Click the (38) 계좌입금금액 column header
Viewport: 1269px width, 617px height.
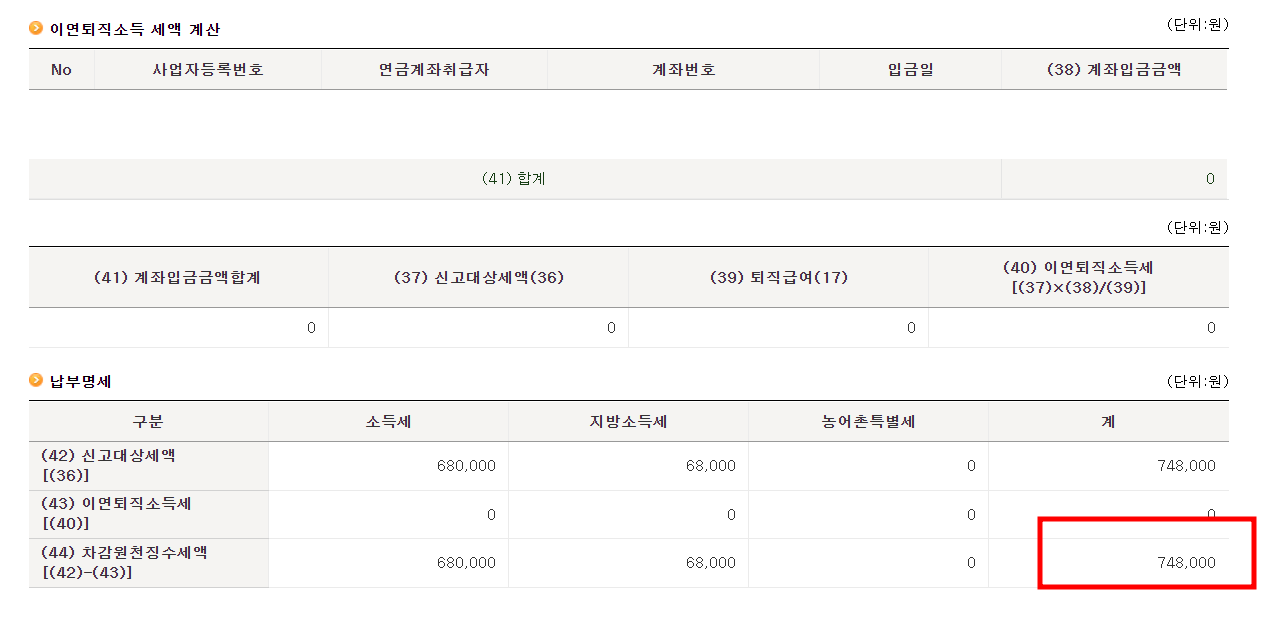[1114, 70]
